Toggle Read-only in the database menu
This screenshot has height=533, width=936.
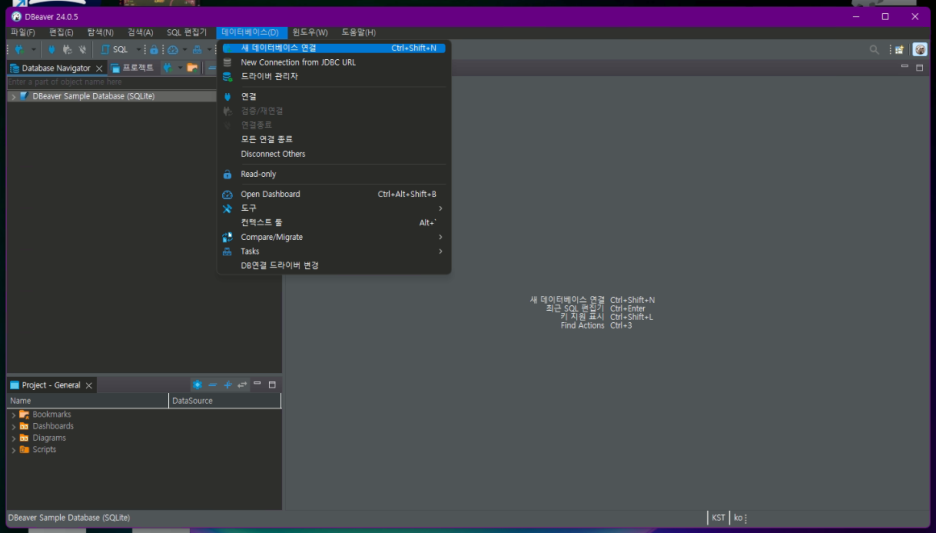[334, 174]
